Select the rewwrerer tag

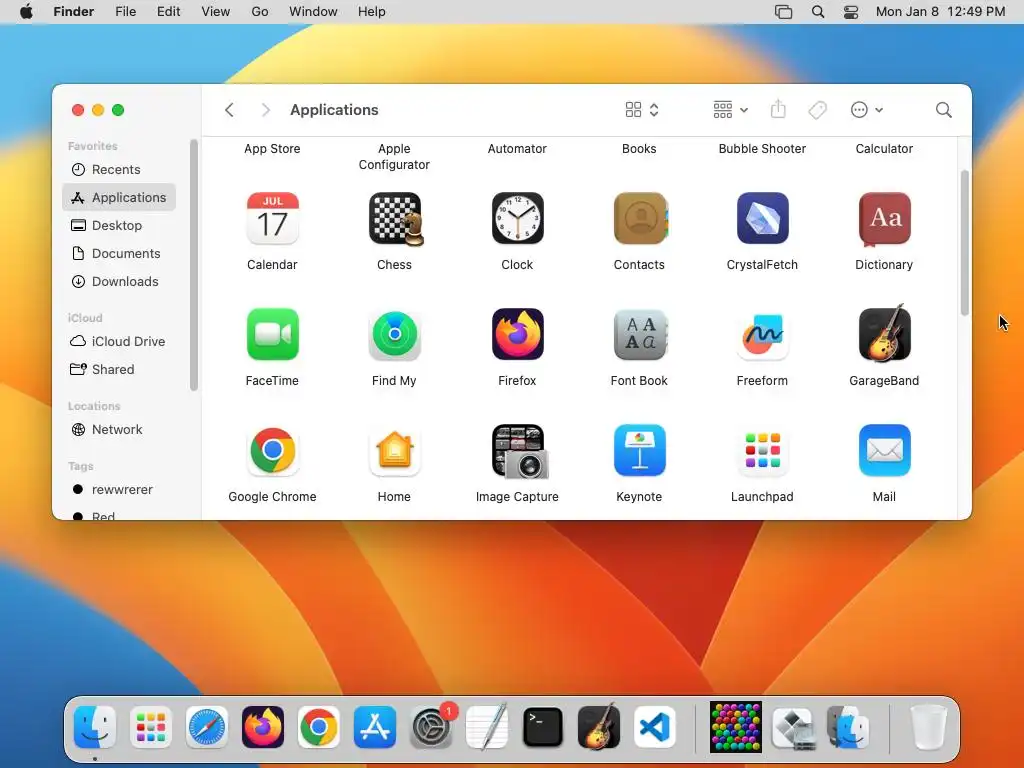[x=119, y=490]
